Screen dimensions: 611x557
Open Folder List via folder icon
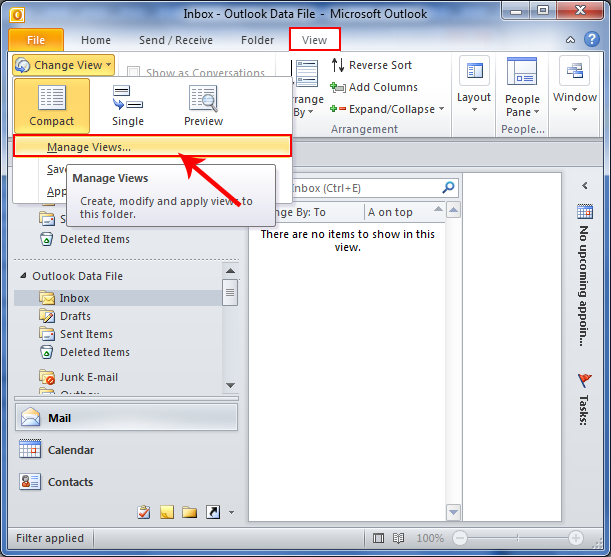coord(189,512)
